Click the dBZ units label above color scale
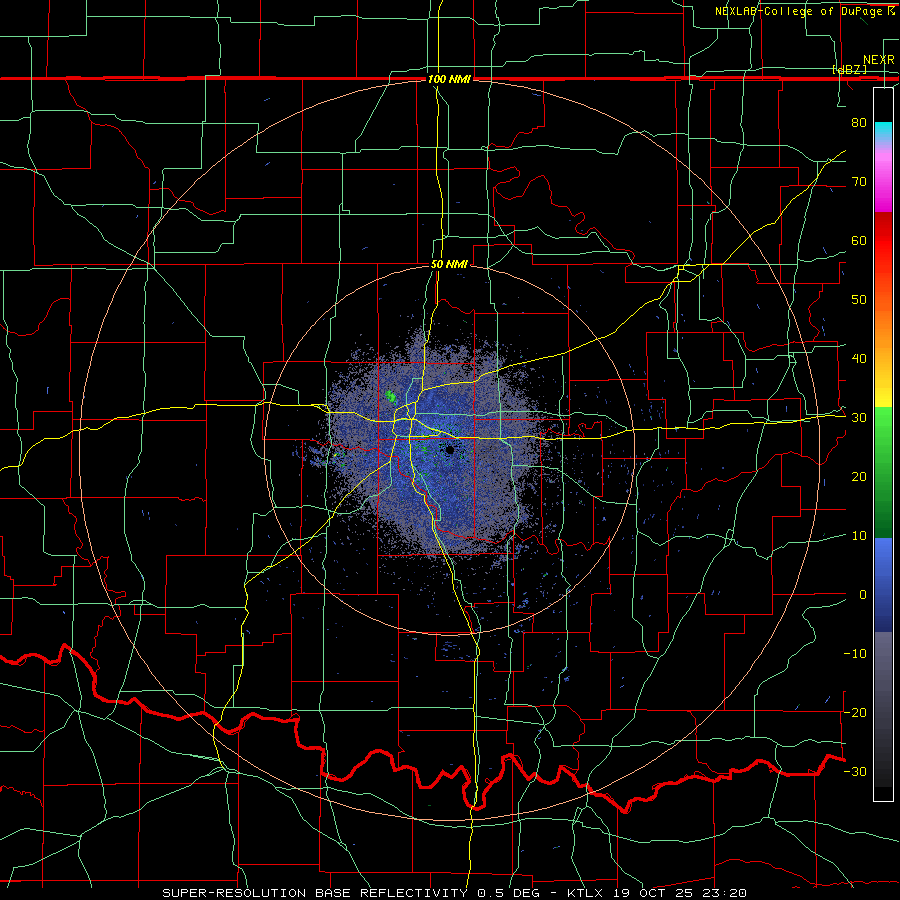 (849, 70)
